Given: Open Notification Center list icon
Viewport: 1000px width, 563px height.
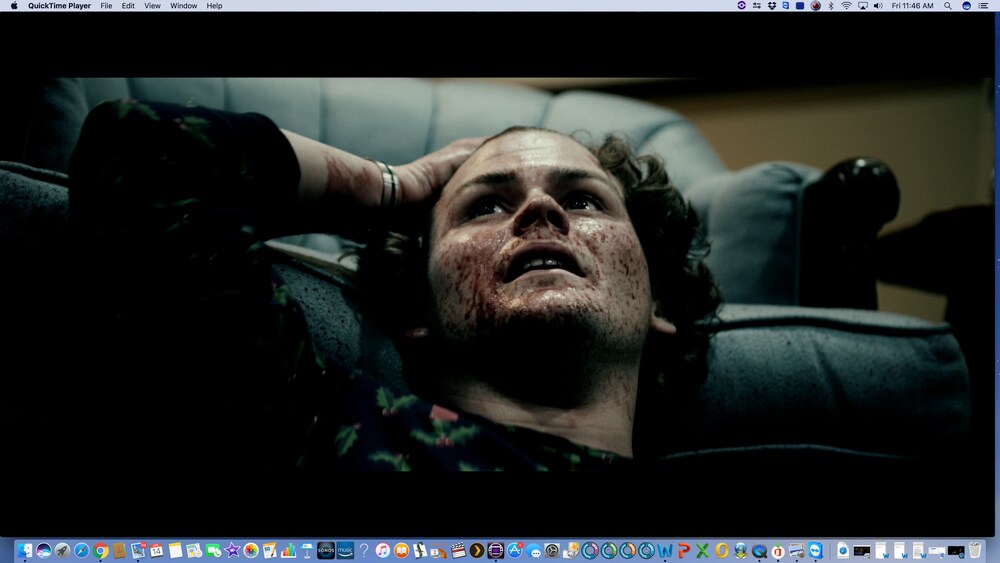Looking at the screenshot, I should tap(983, 6).
